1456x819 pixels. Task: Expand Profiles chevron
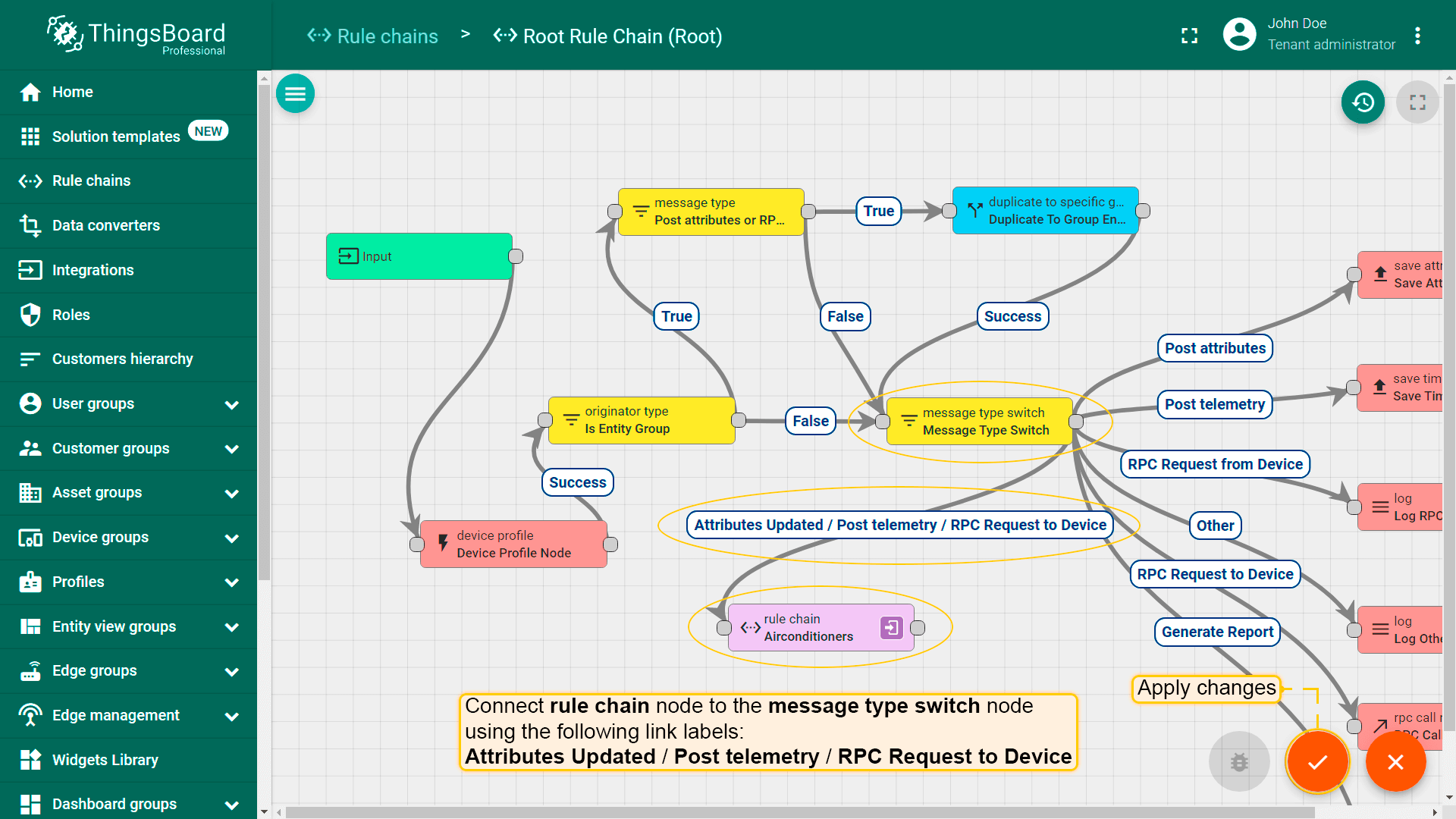point(232,582)
